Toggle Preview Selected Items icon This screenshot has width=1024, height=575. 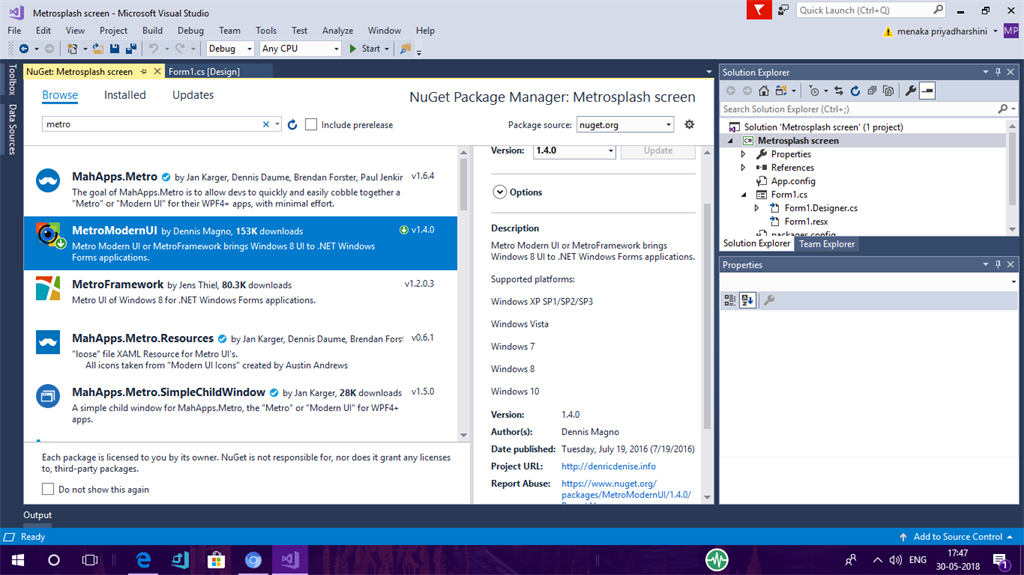point(927,91)
